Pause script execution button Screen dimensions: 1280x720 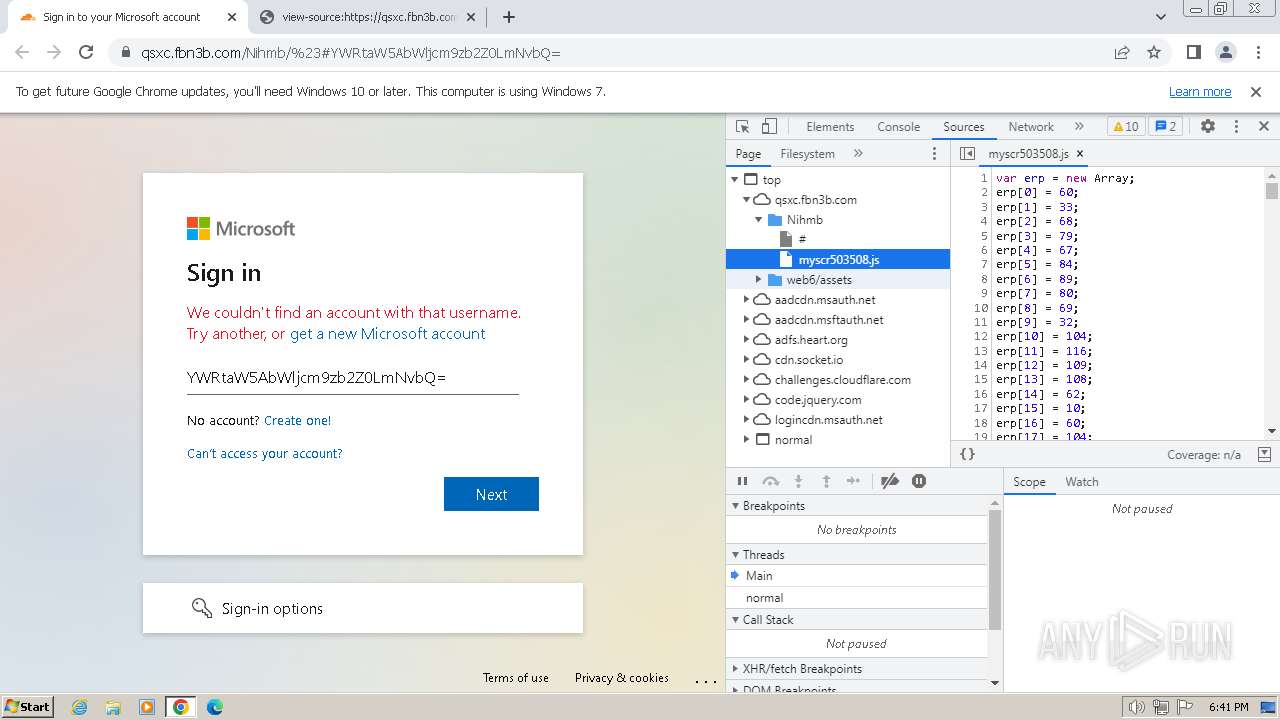point(743,481)
